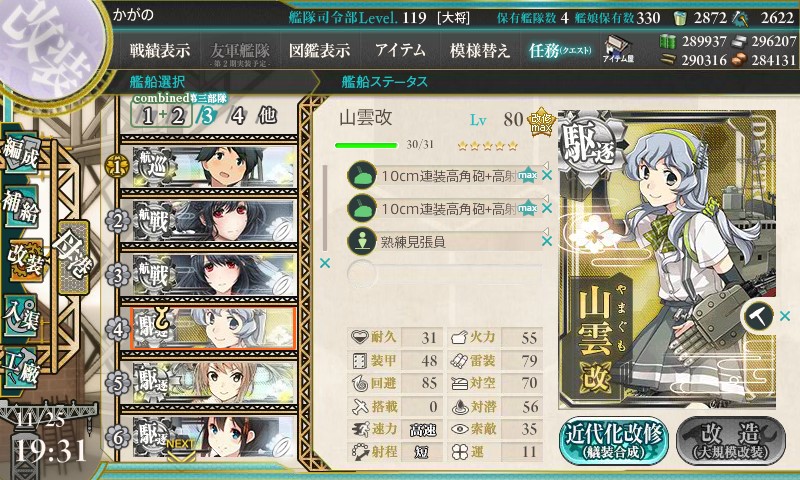Image resolution: width=800 pixels, height=480 pixels.
Task: Open the 工廠 (Factory) sidebar icon
Action: click(x=20, y=368)
